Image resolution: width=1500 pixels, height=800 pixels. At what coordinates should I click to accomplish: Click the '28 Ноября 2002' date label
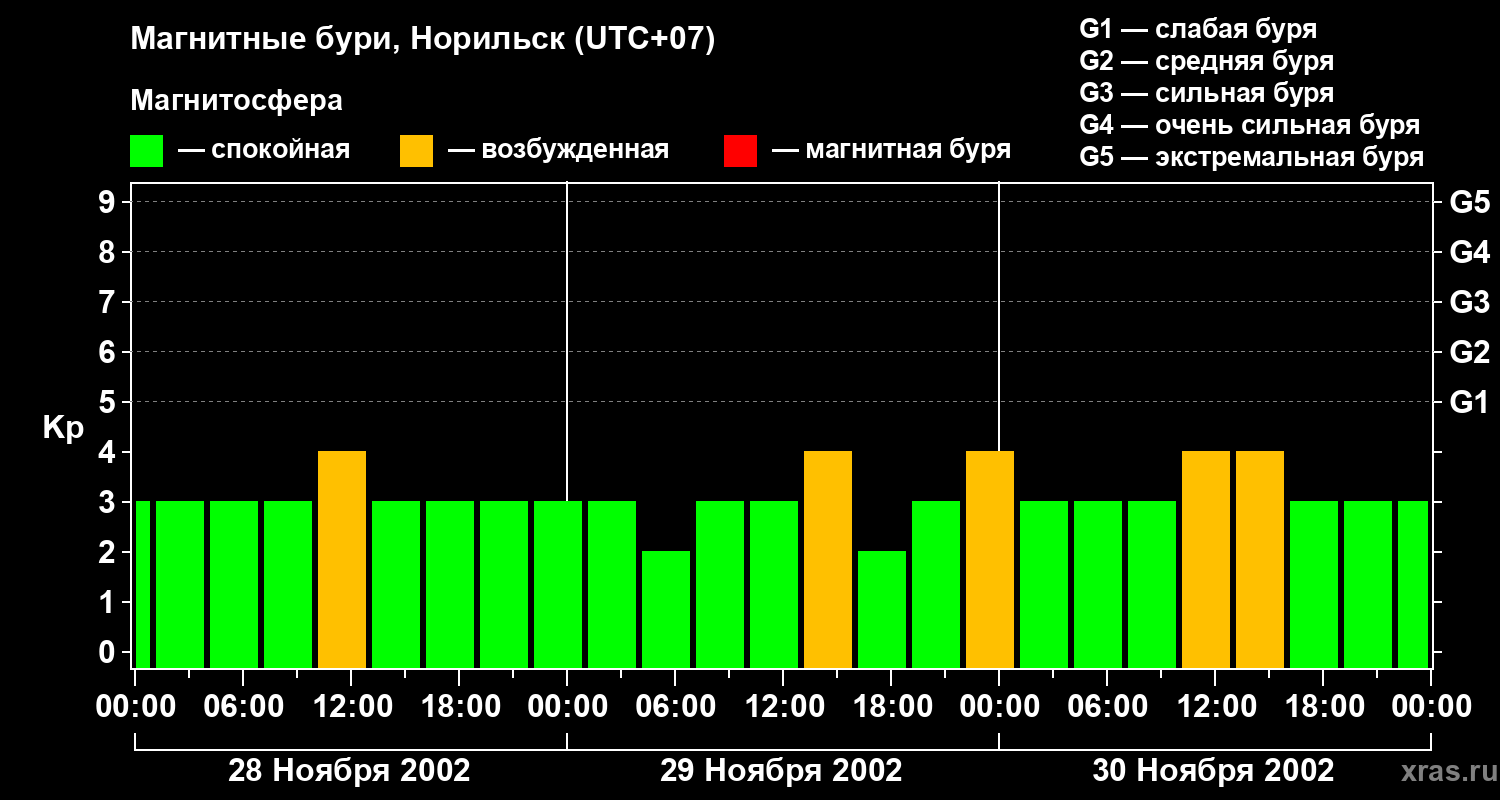pos(349,771)
